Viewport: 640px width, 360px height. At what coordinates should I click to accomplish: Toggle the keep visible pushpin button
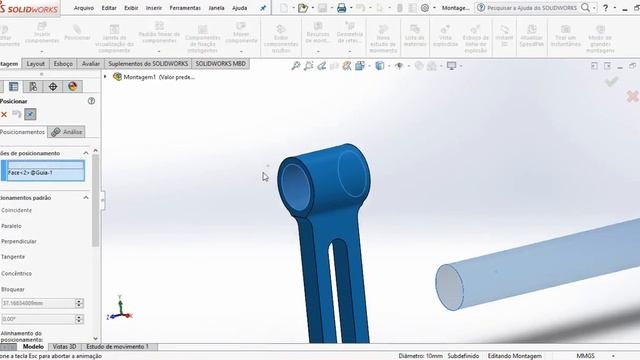click(x=30, y=114)
